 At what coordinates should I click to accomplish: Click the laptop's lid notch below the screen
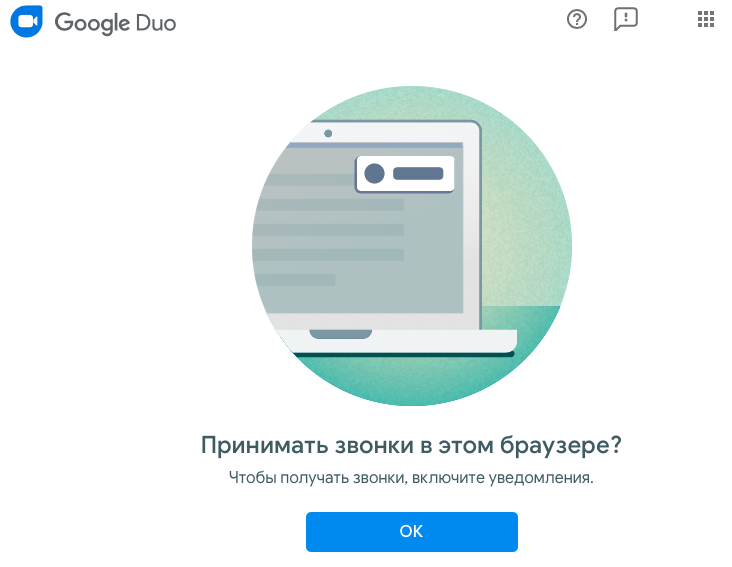coord(341,334)
